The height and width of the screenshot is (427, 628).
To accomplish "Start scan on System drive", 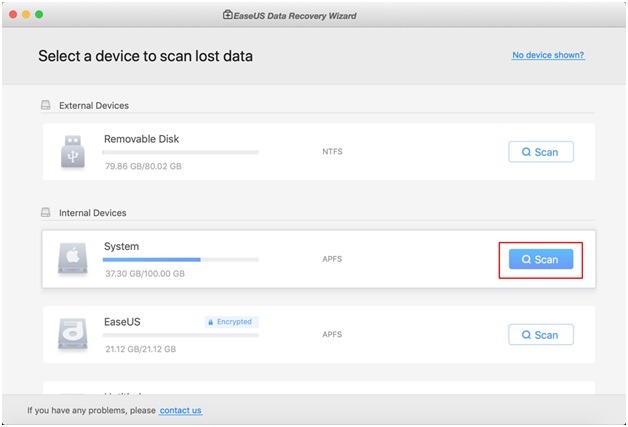I will (x=541, y=259).
